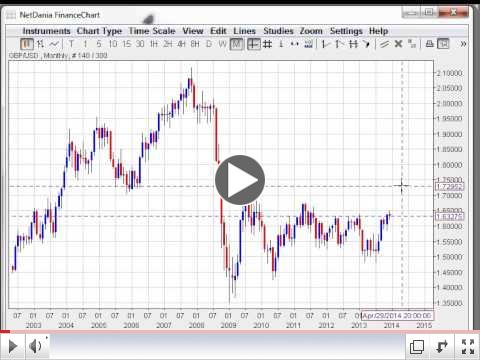The height and width of the screenshot is (360, 480).
Task: Click the small bars icon before separator
Action: pos(309,44)
